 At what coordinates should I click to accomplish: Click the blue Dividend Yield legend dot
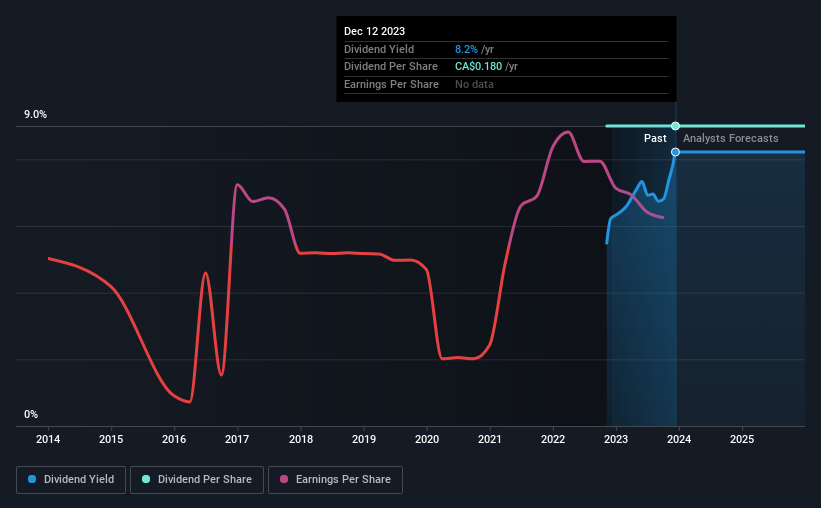click(x=32, y=479)
